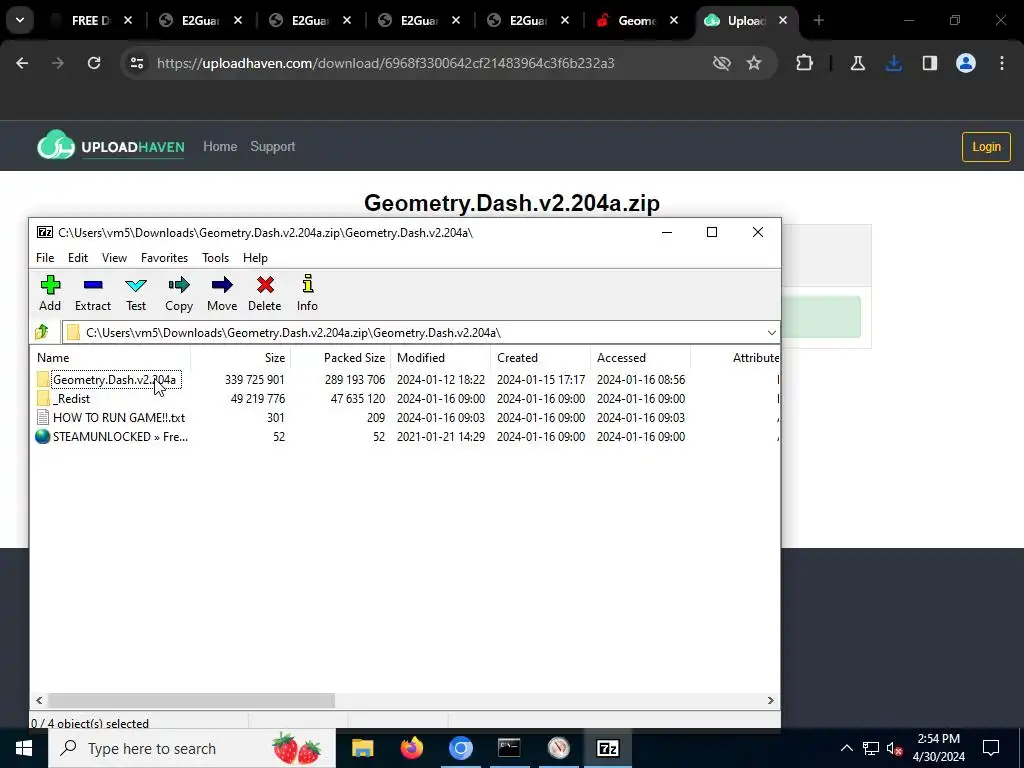Viewport: 1024px width, 768px height.
Task: Open the Favorites menu in 7-Zip
Action: tap(165, 258)
